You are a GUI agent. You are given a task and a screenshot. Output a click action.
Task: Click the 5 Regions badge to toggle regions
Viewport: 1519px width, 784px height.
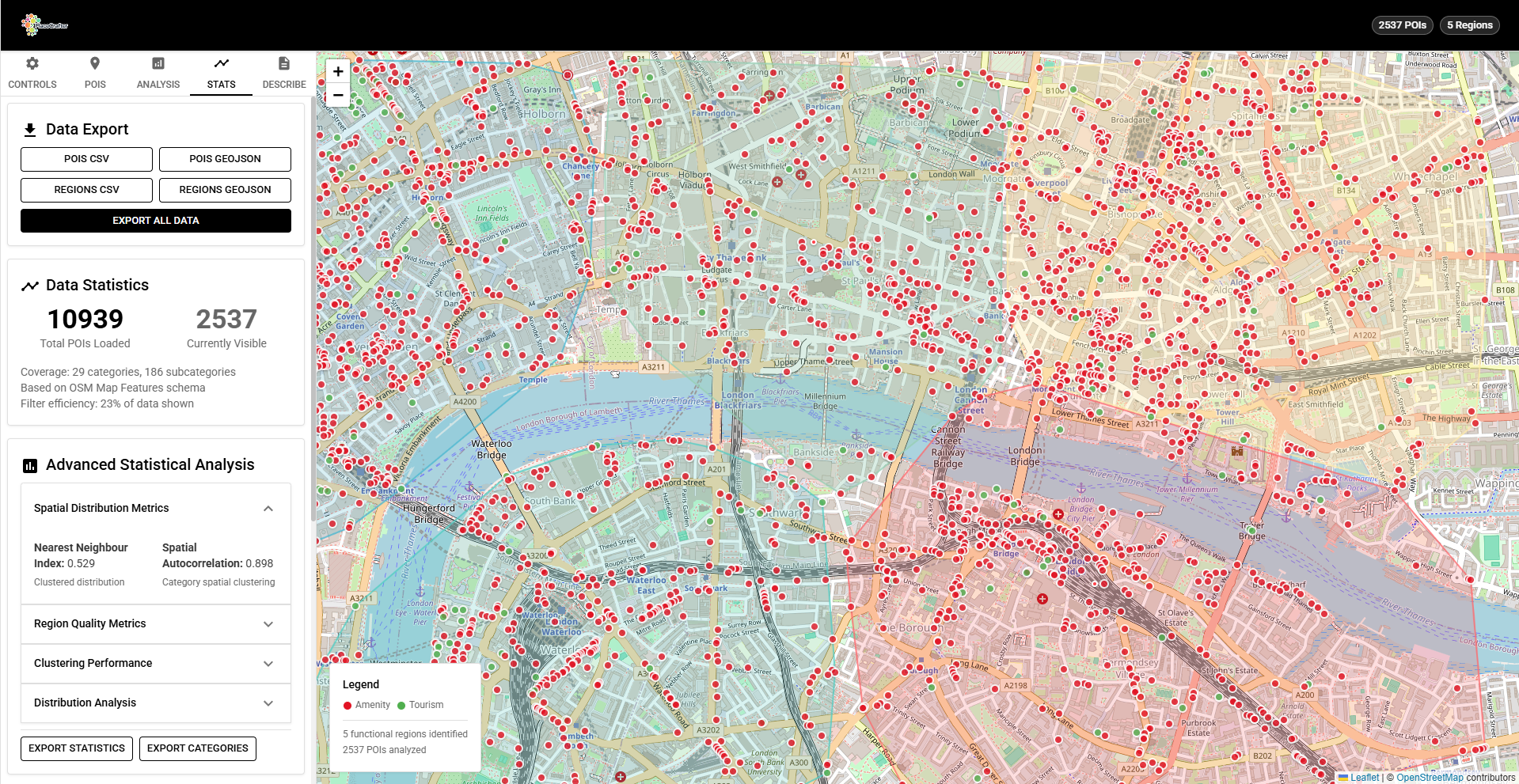pos(1469,25)
